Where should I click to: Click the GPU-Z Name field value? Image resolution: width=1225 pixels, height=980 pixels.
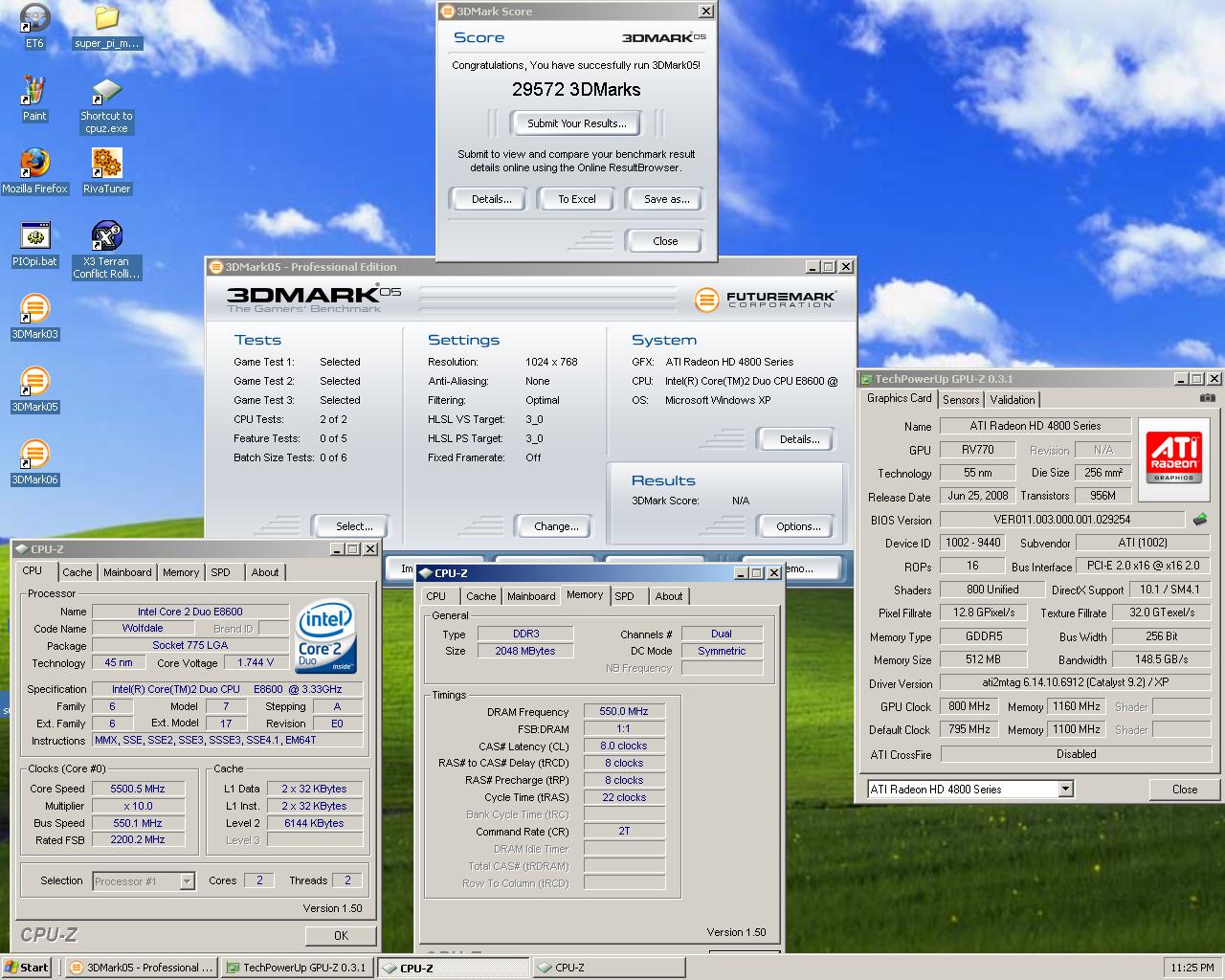pos(1036,426)
